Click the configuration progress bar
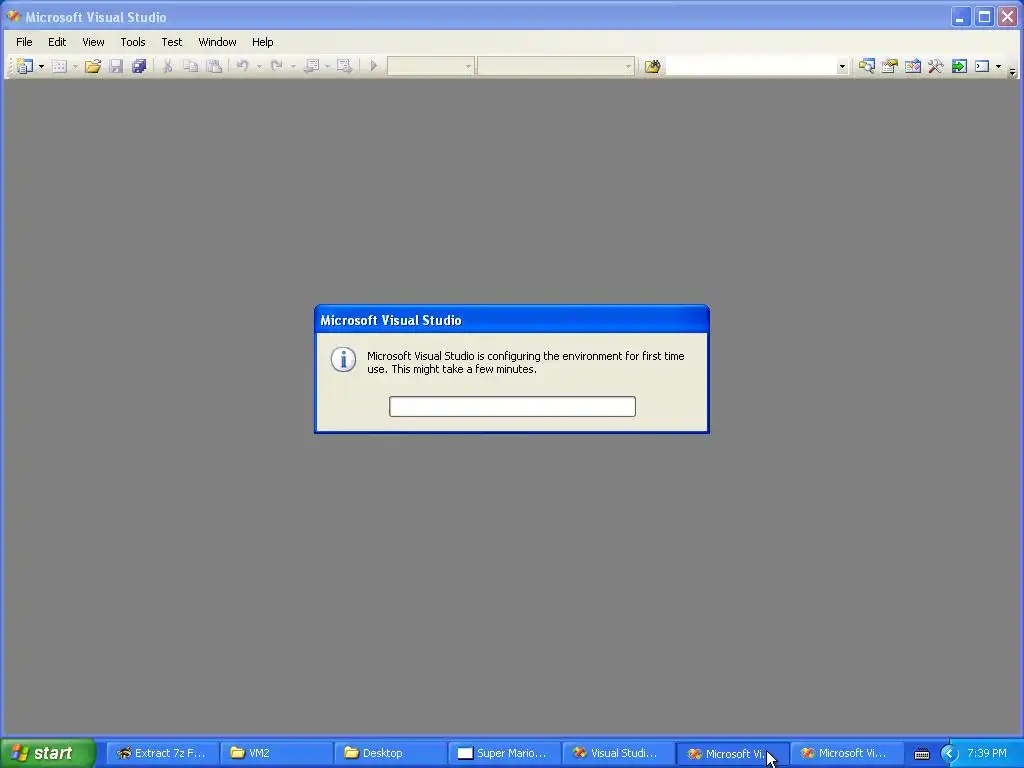The image size is (1024, 768). [x=512, y=406]
